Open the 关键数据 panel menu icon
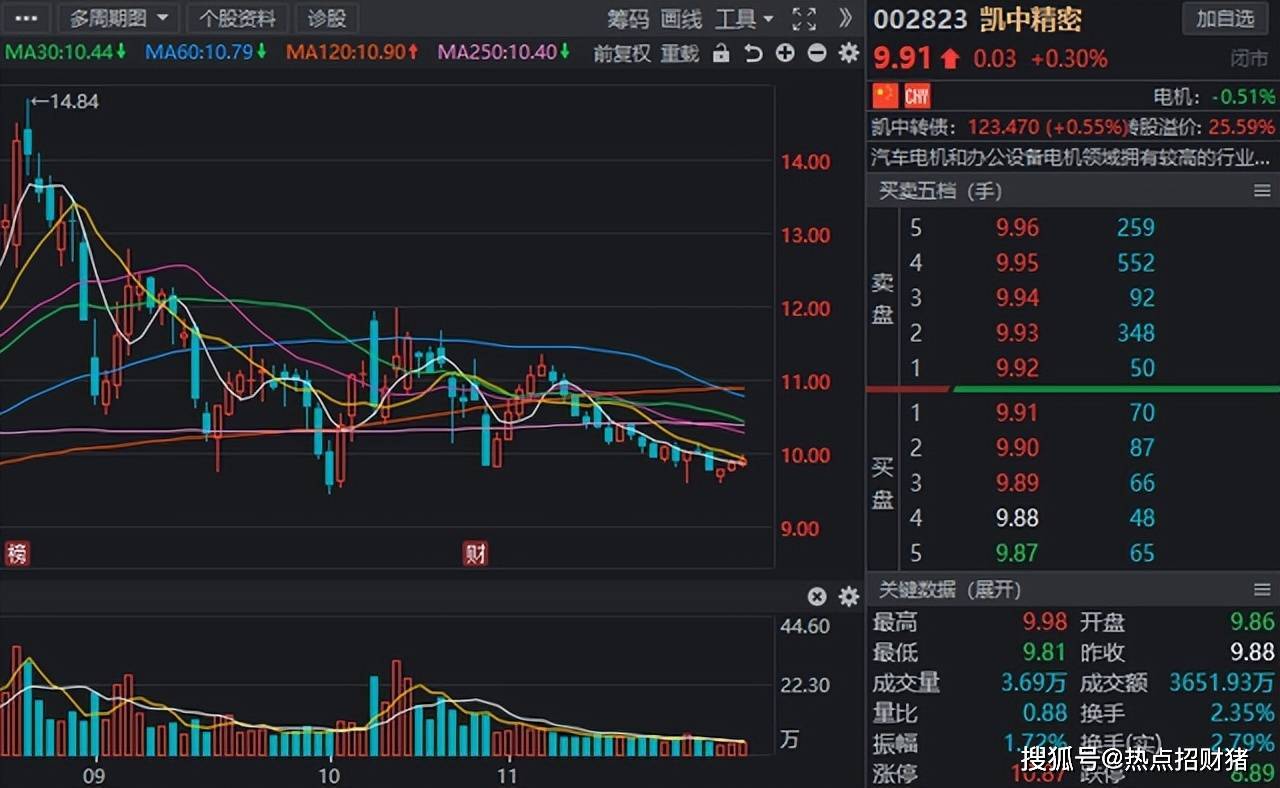 coord(1262,590)
